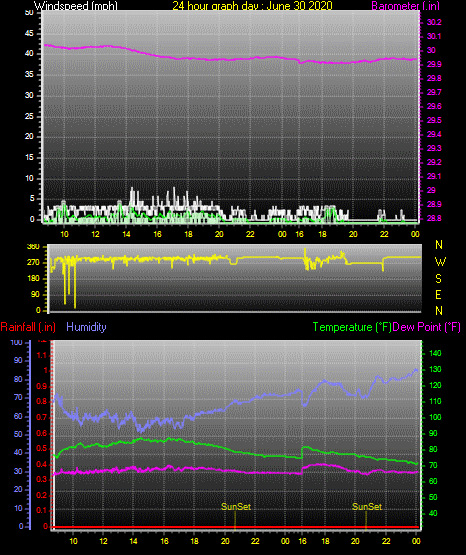Click windspeed scale value 15
This screenshot has height=555, width=466.
coord(29,158)
